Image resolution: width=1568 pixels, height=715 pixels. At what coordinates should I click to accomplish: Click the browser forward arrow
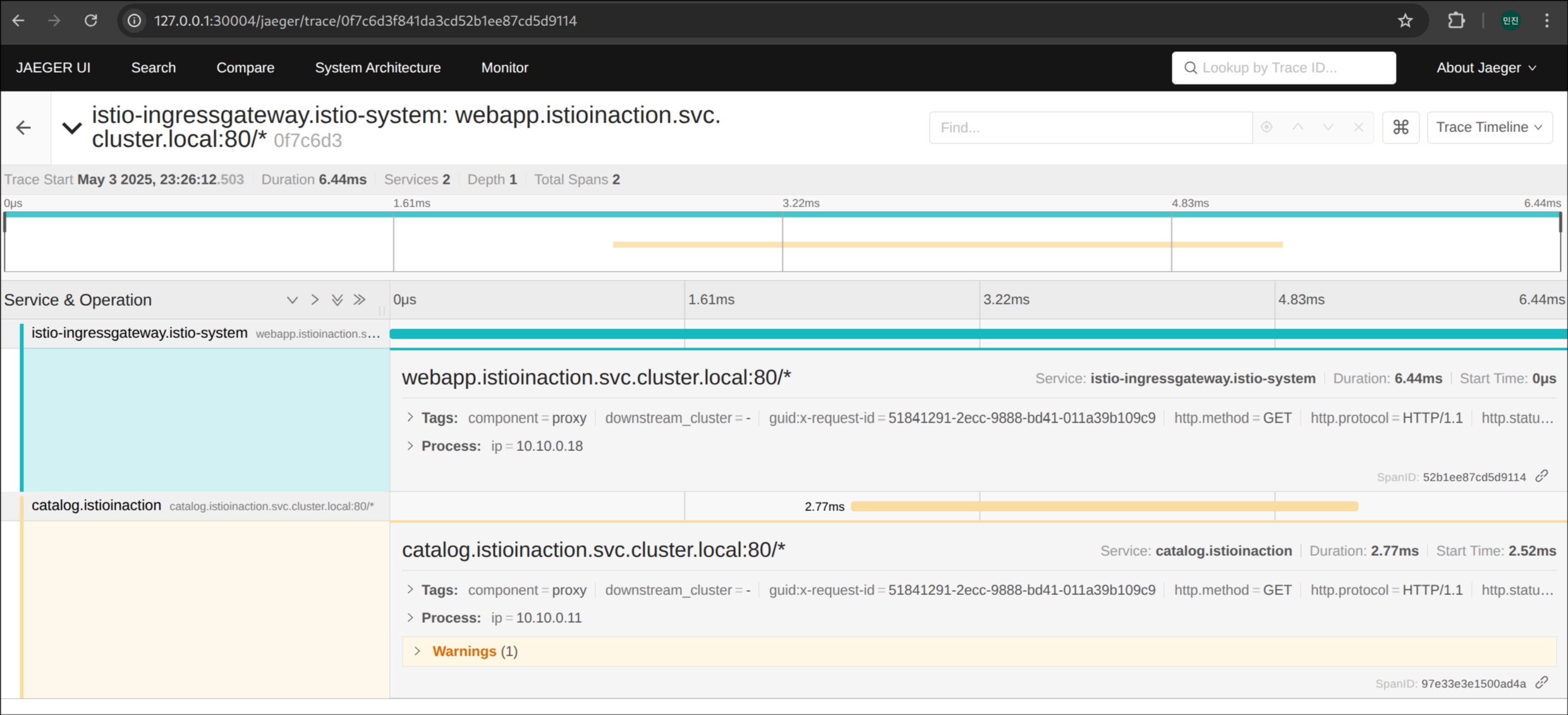54,21
